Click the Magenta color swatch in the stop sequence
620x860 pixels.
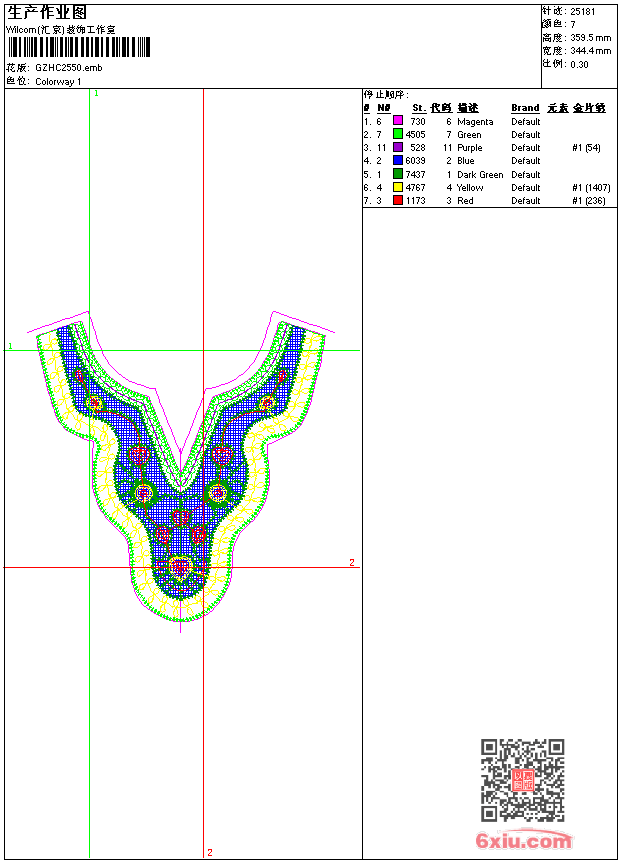click(x=398, y=121)
